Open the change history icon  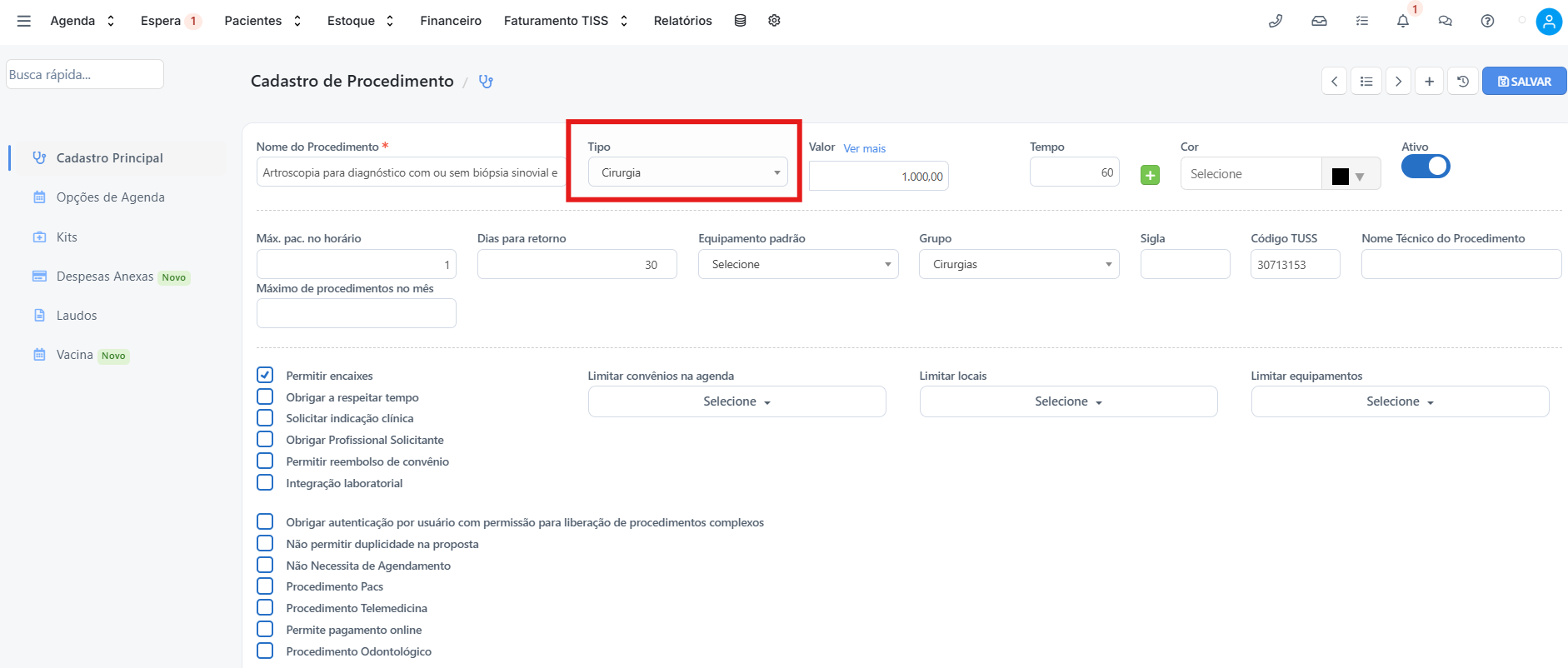(x=1463, y=82)
